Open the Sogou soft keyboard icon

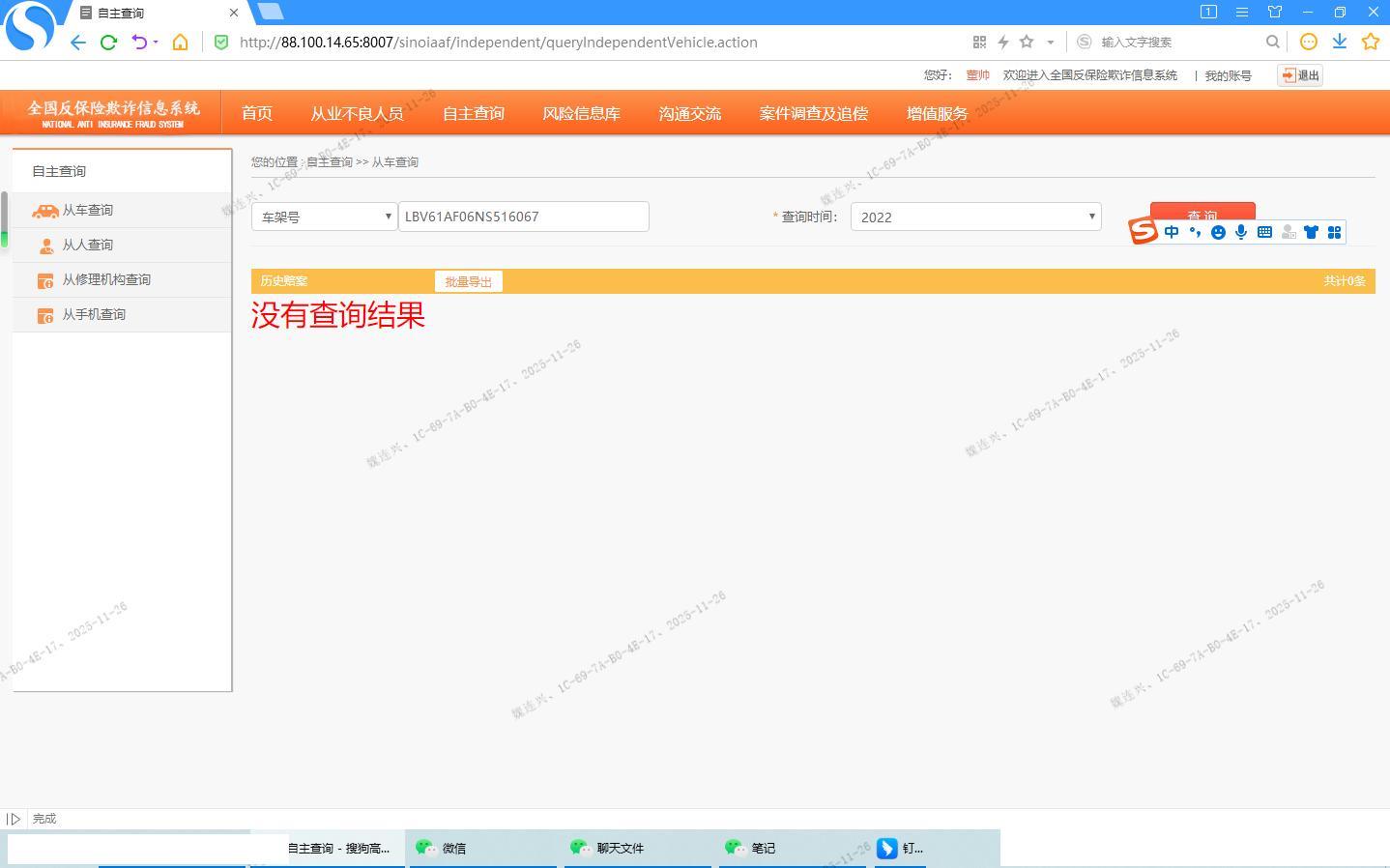(x=1264, y=232)
